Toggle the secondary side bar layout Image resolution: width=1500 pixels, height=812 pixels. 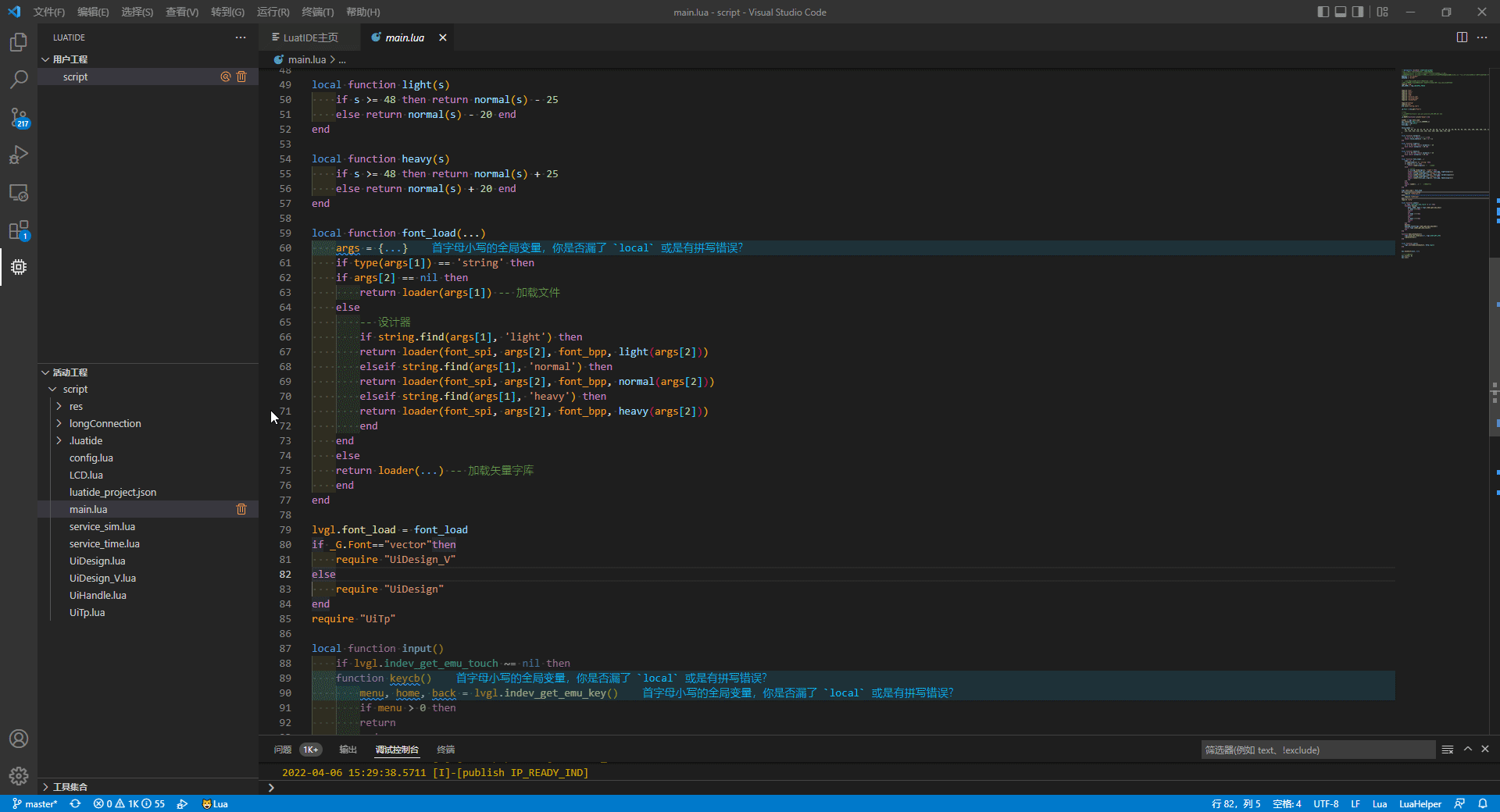click(x=1358, y=12)
